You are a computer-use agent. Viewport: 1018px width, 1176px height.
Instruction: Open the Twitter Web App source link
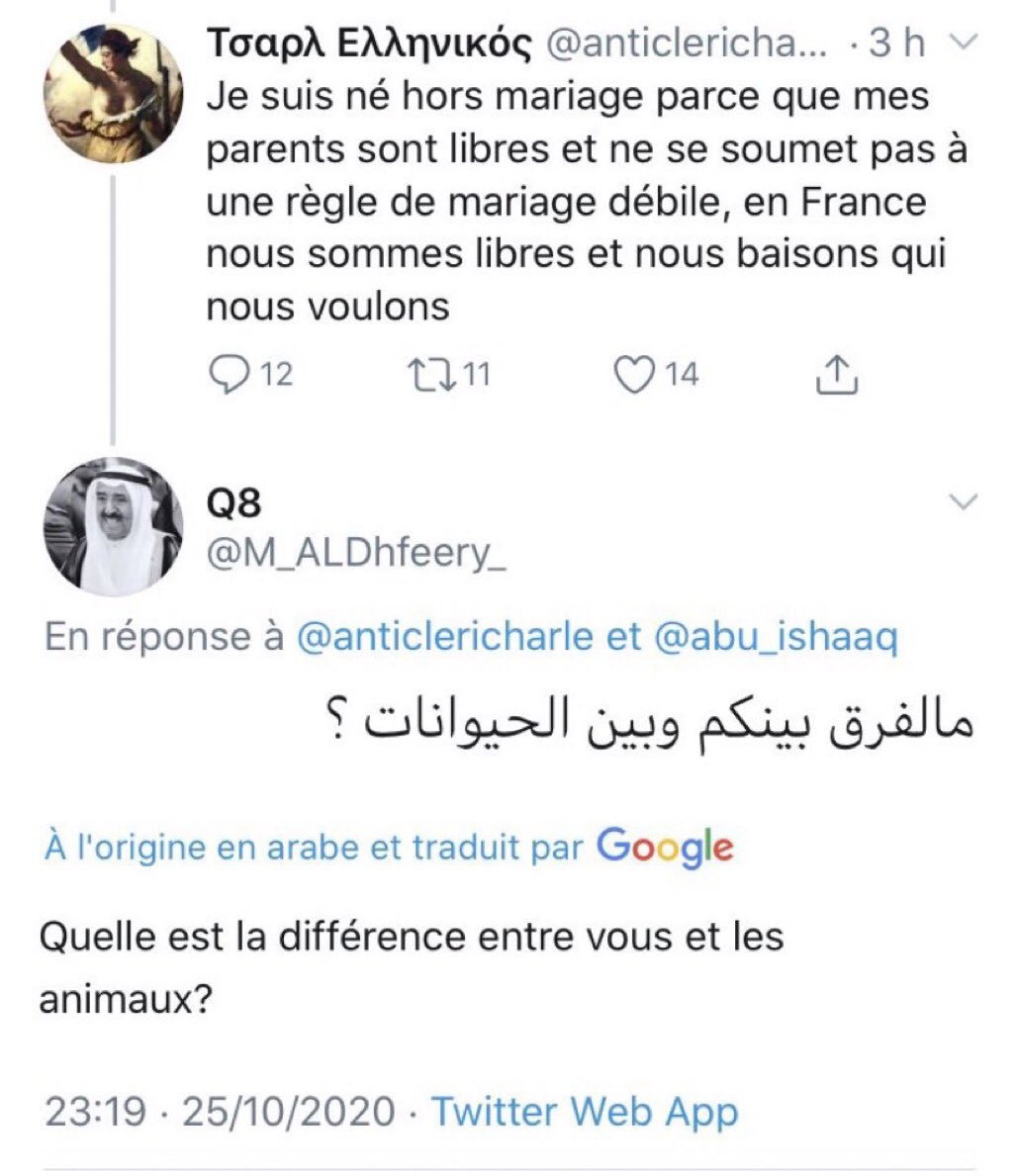[585, 1112]
